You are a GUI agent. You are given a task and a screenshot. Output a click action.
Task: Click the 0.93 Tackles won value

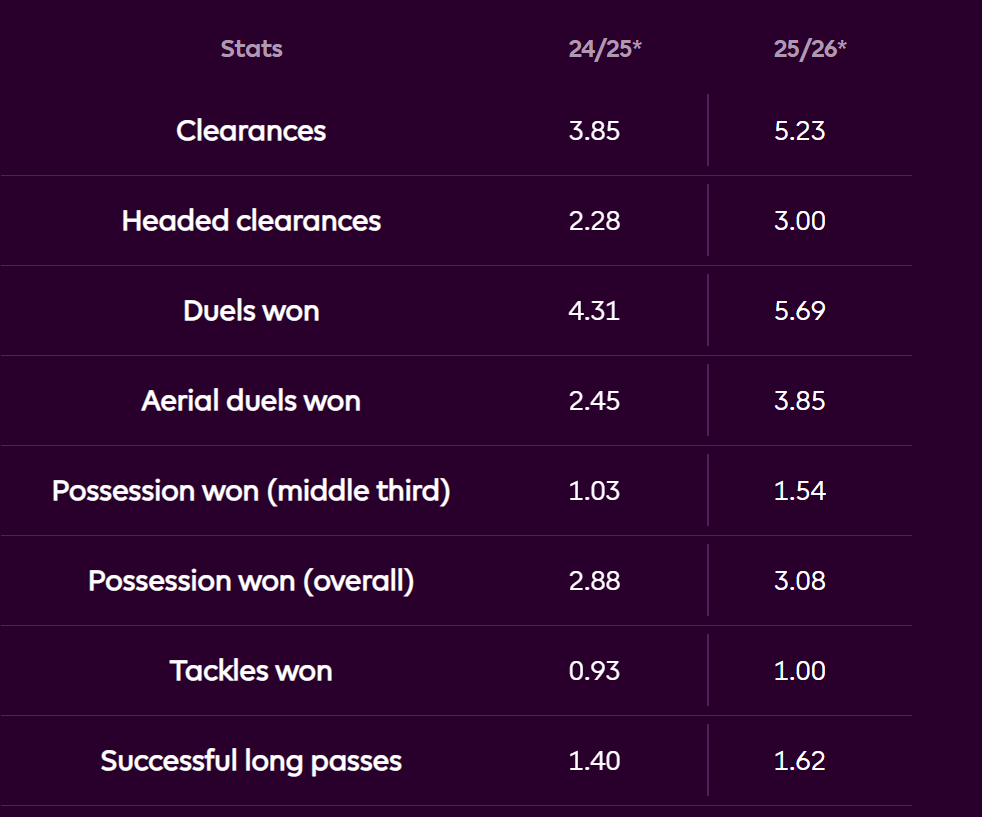click(x=594, y=671)
